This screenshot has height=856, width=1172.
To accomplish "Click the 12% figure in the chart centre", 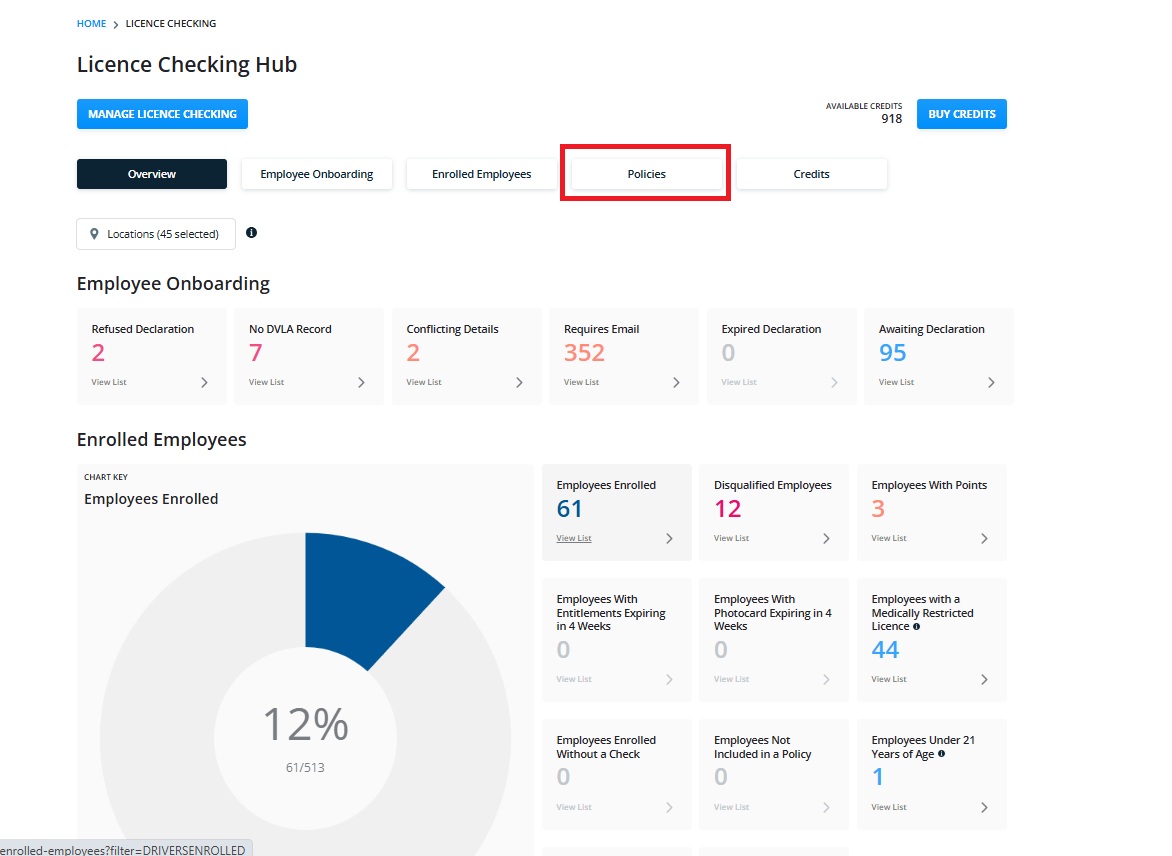I will (306, 724).
